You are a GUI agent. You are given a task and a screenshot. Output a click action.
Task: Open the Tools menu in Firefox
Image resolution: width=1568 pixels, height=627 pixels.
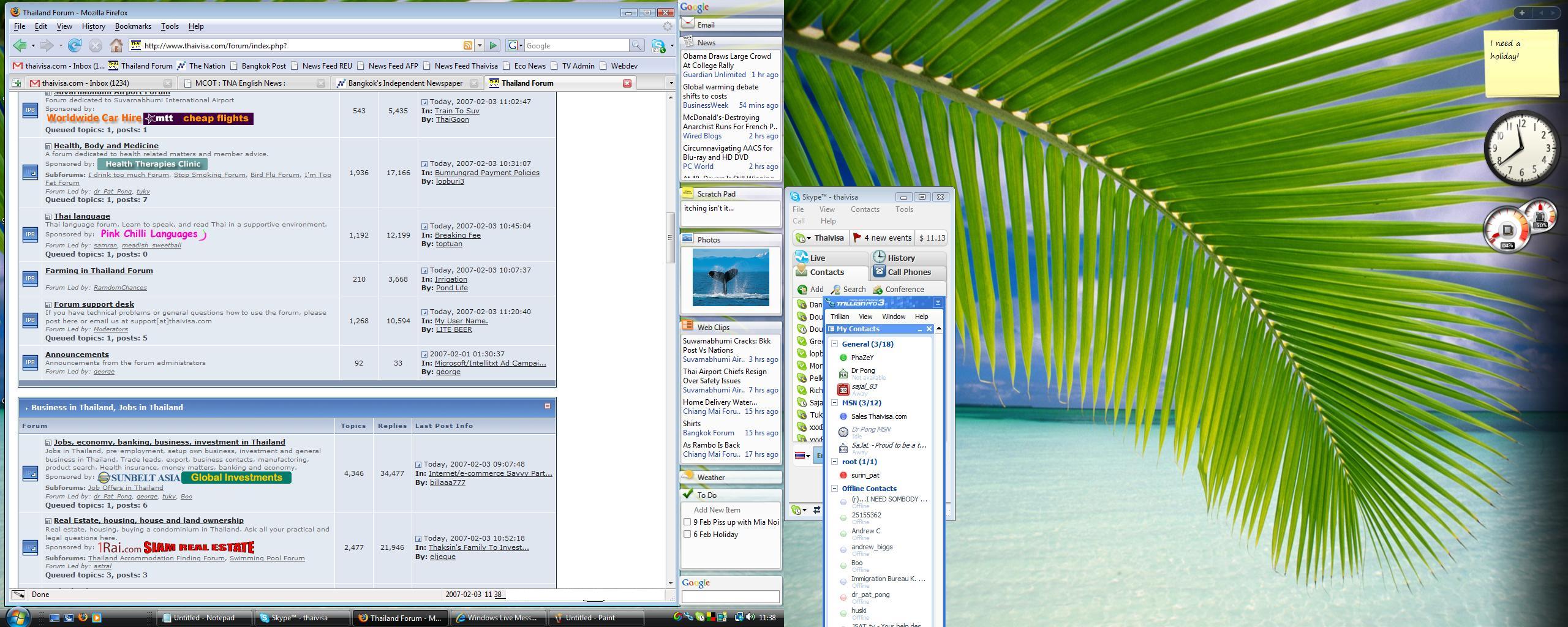(x=170, y=26)
